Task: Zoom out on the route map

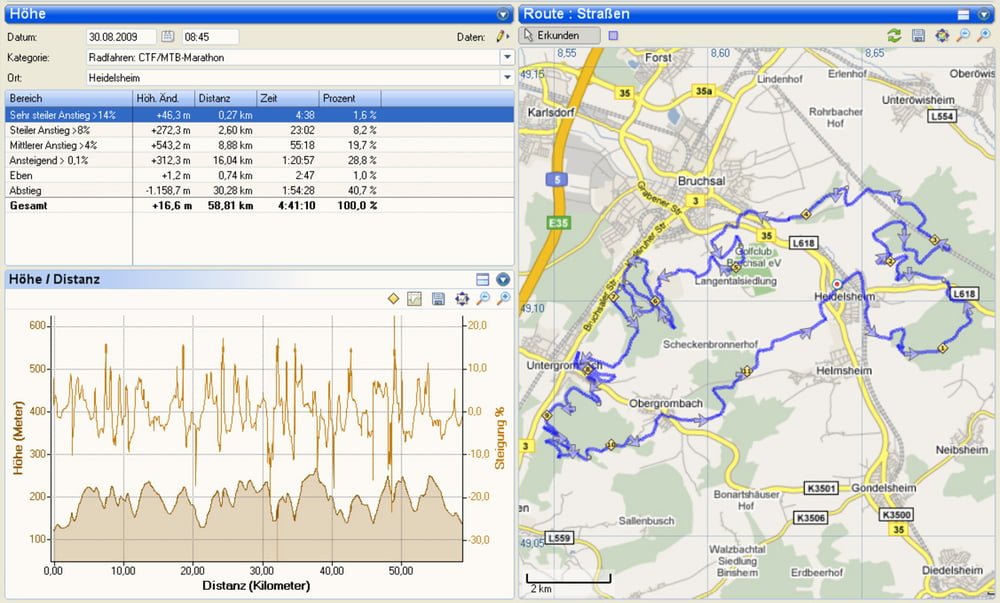Action: (x=963, y=36)
